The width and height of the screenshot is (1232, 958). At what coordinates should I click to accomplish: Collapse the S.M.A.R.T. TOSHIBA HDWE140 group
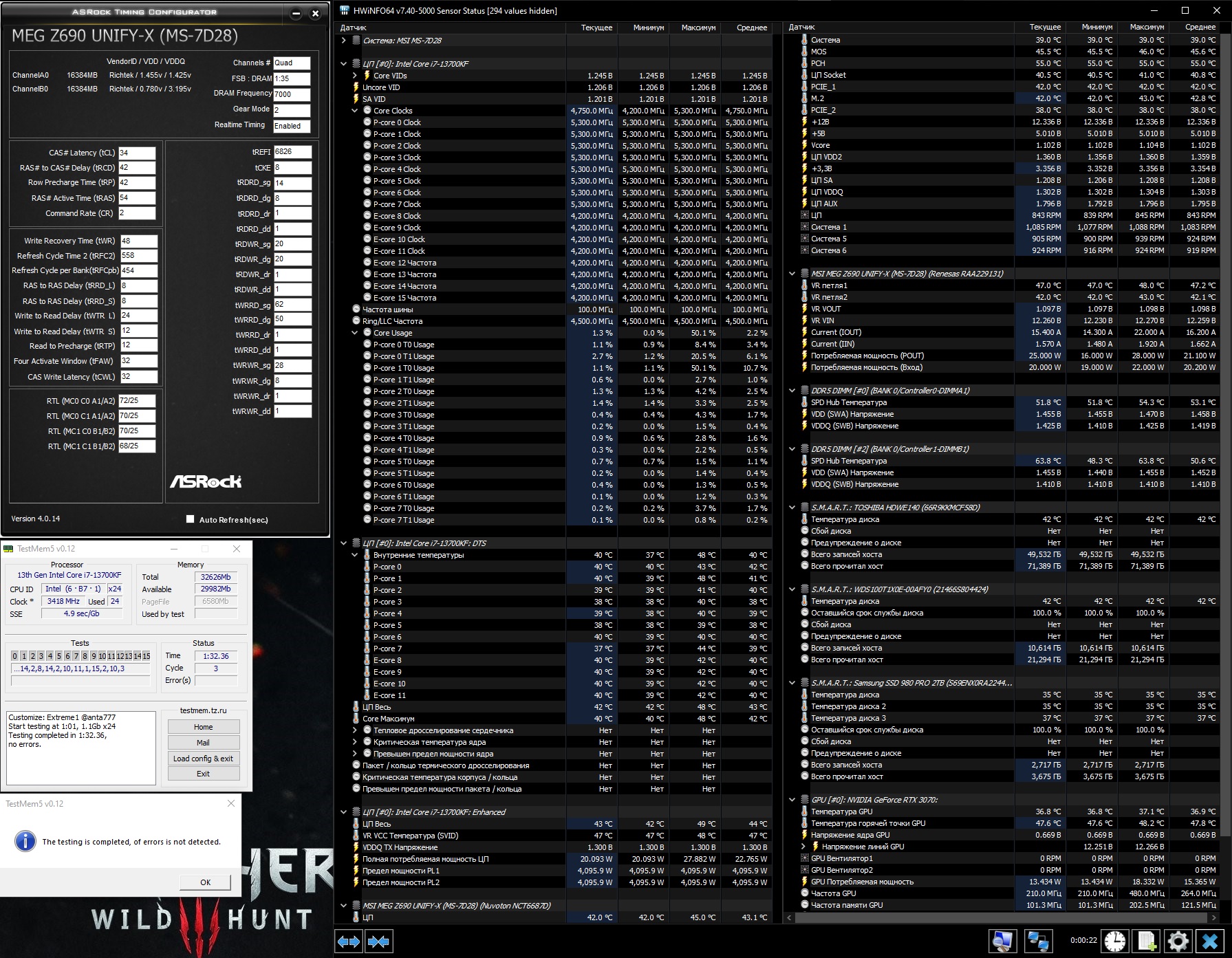[x=792, y=508]
